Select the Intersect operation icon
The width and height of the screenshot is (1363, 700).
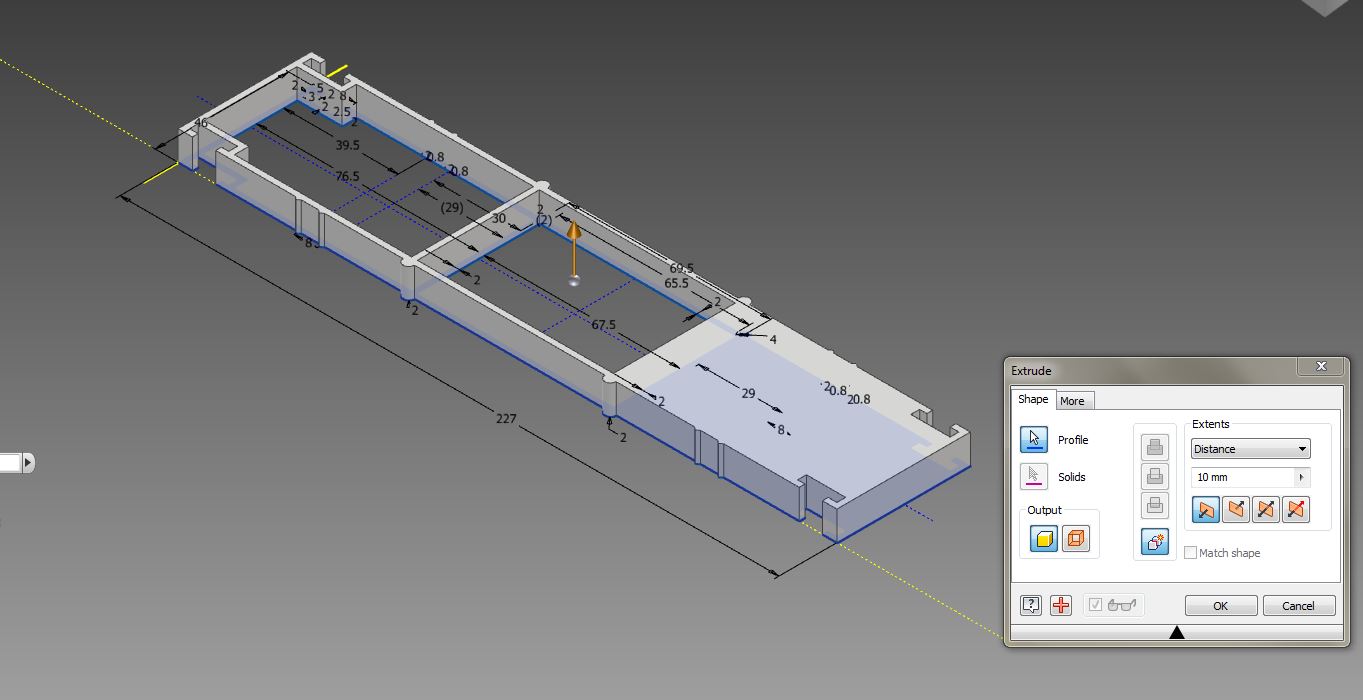[x=1156, y=505]
